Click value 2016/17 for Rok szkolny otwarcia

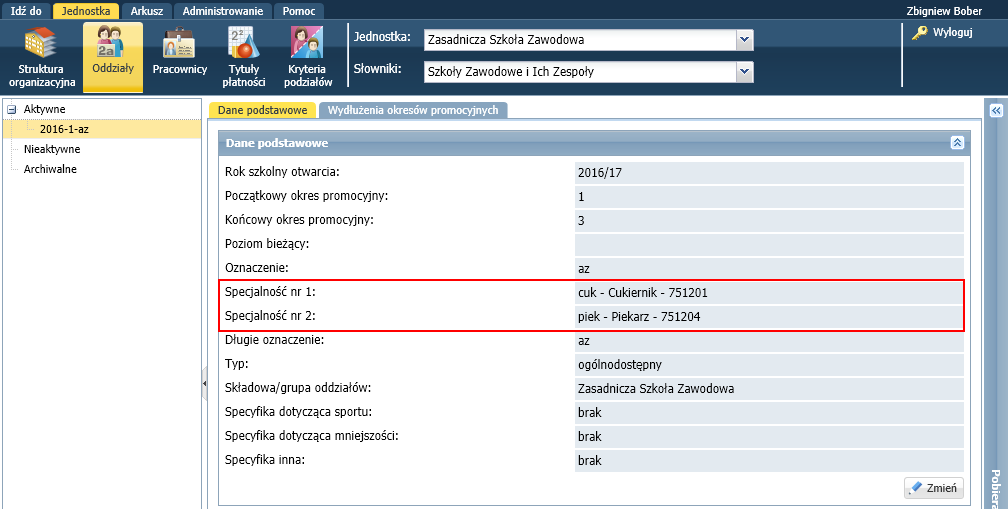[x=769, y=173]
